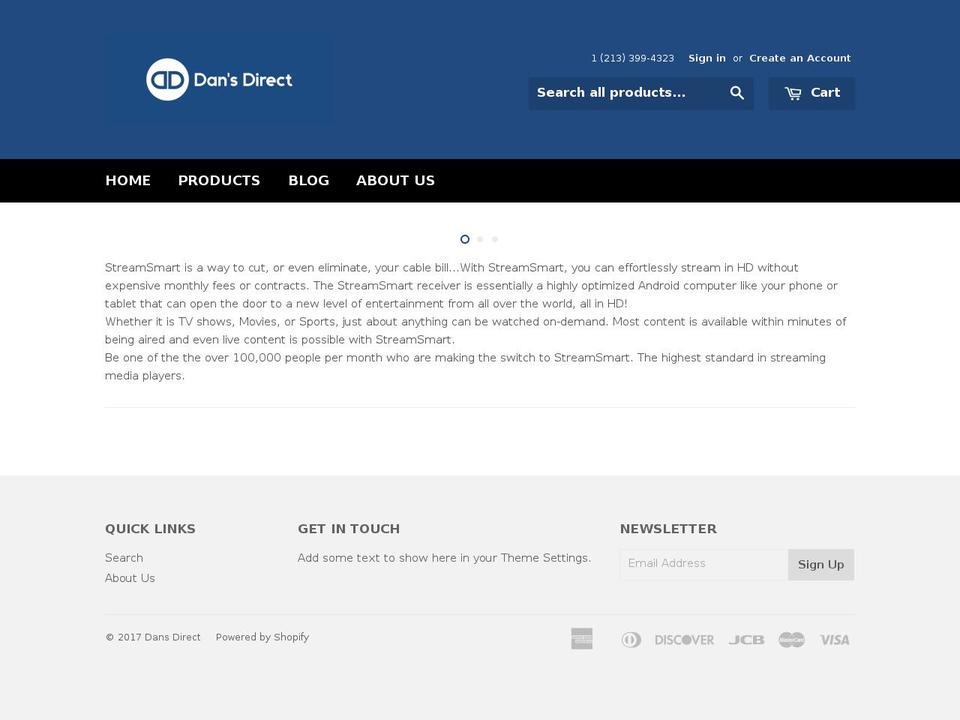Select the second slideshow dot

(480, 239)
